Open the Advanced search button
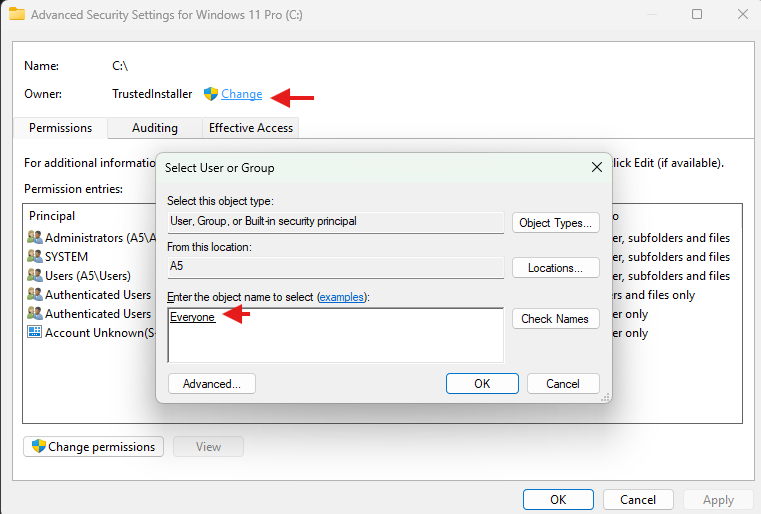Screen dimensions: 761x514 (x=212, y=383)
